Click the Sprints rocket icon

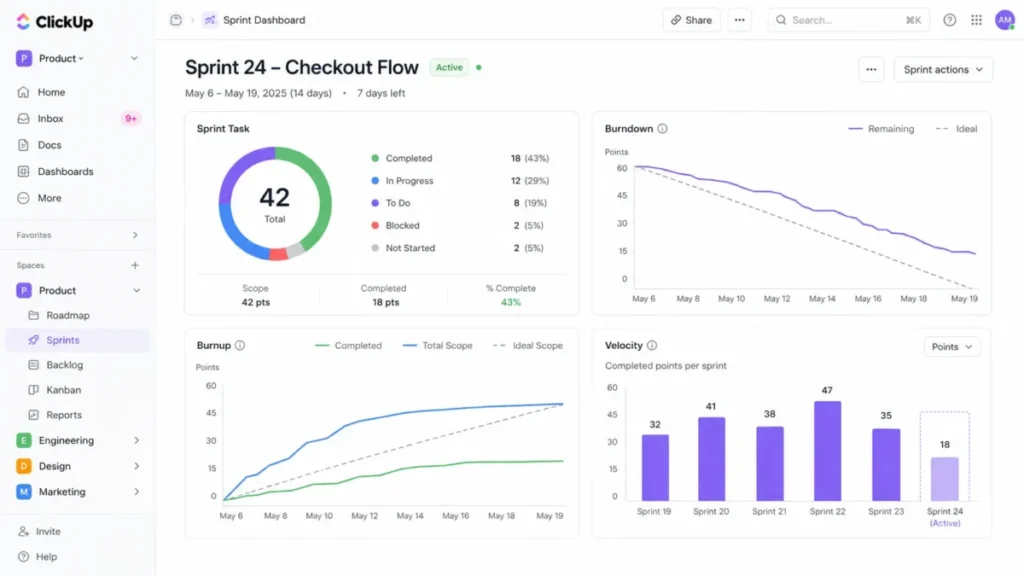point(33,340)
